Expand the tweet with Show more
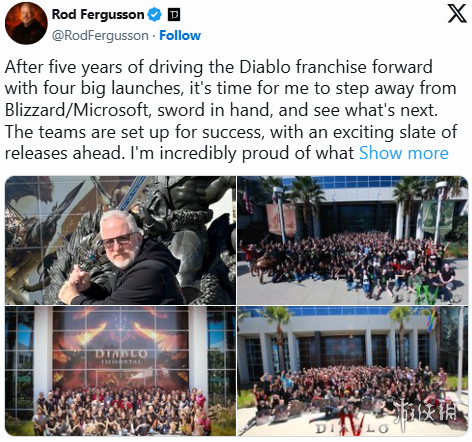 click(x=404, y=153)
